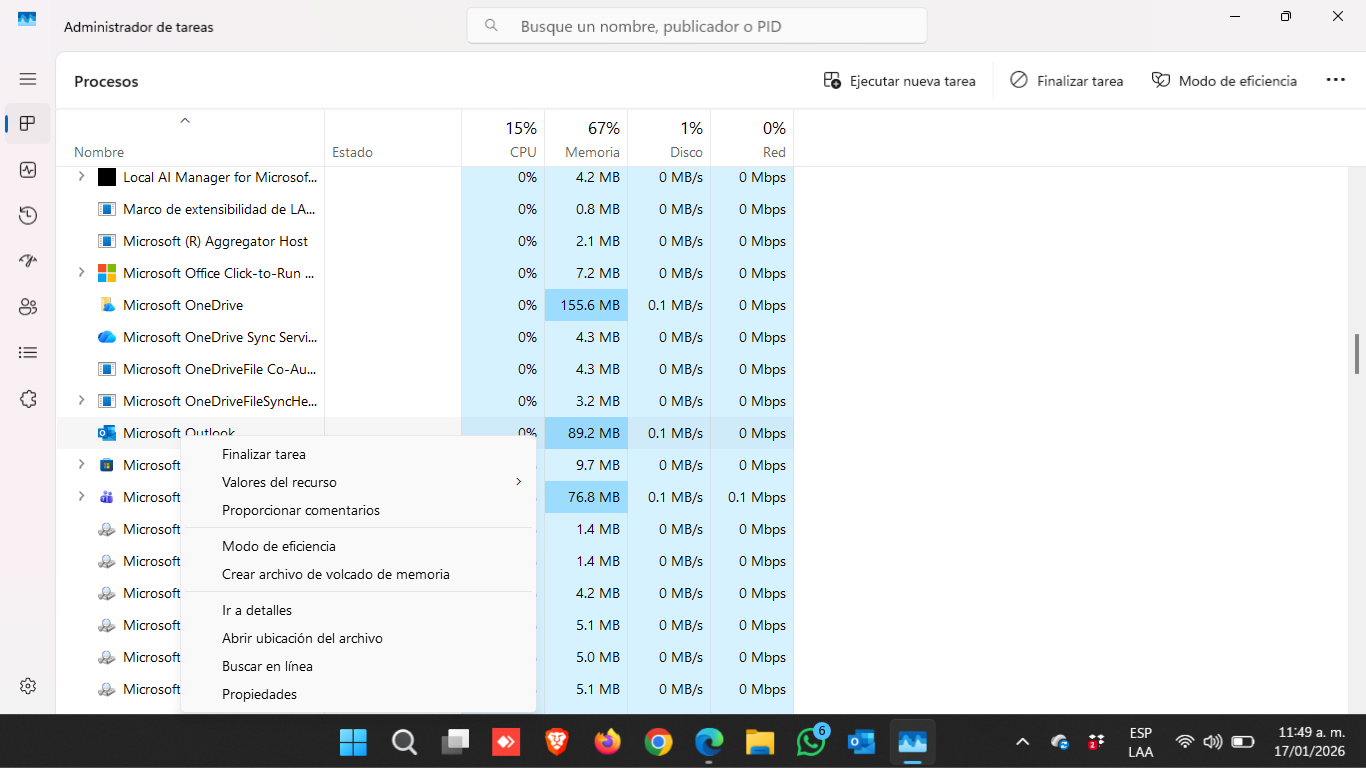Click the process search input field

[697, 26]
